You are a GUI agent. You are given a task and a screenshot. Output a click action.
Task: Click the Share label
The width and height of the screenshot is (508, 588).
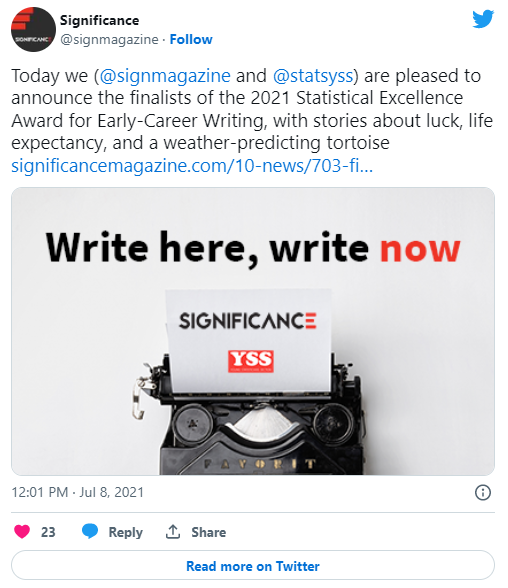(x=209, y=532)
